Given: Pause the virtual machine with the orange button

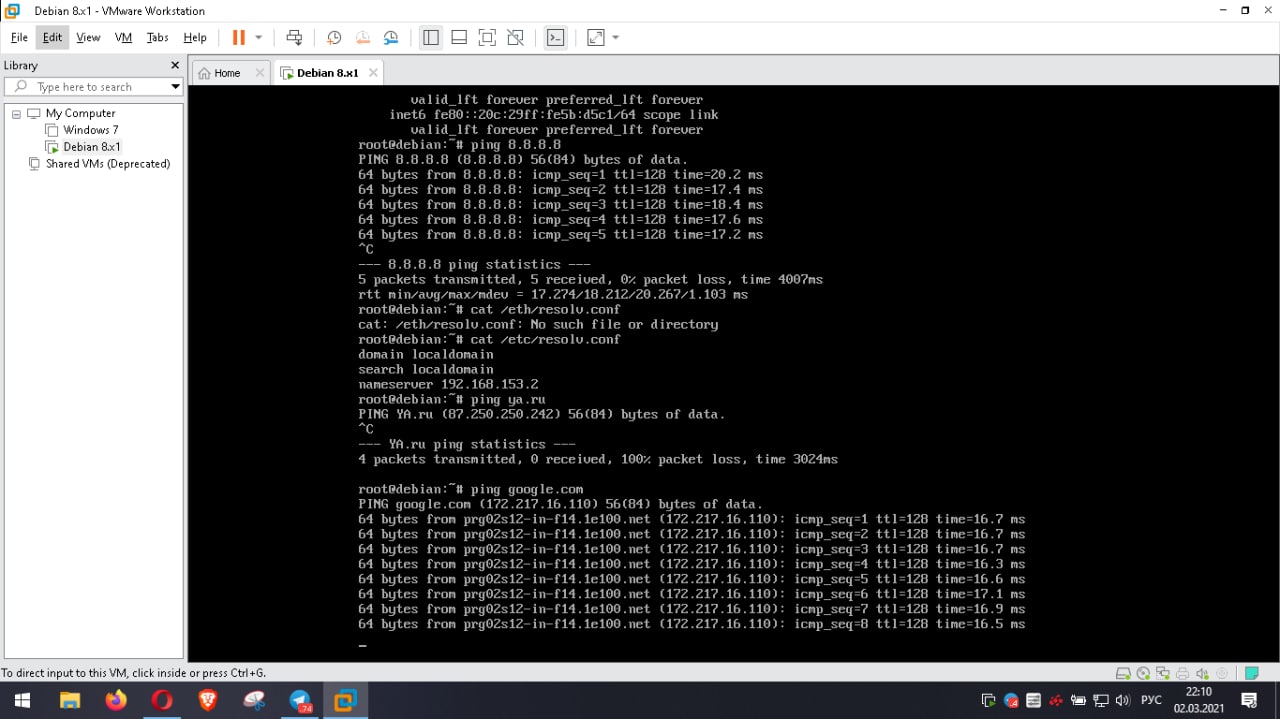Looking at the screenshot, I should (238, 37).
